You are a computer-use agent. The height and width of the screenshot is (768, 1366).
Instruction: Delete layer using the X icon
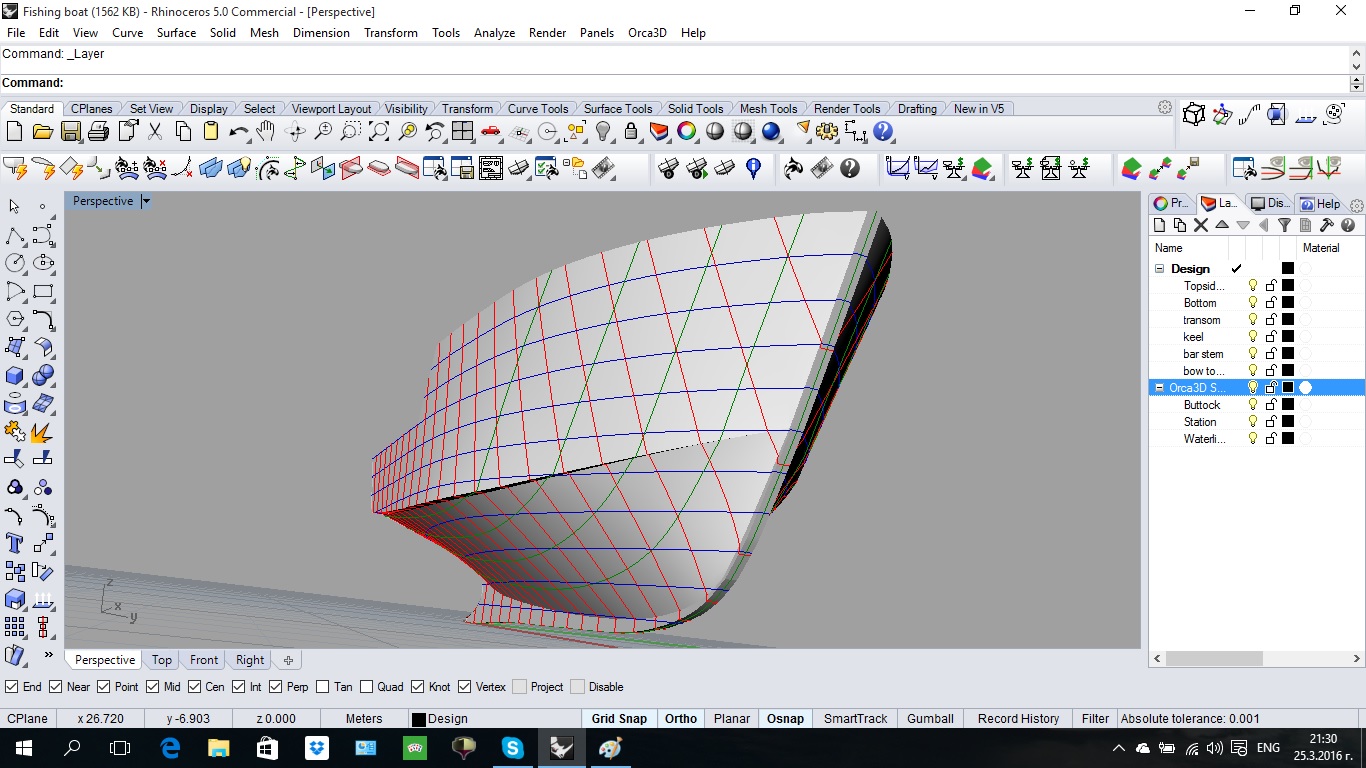pyautogui.click(x=1201, y=226)
